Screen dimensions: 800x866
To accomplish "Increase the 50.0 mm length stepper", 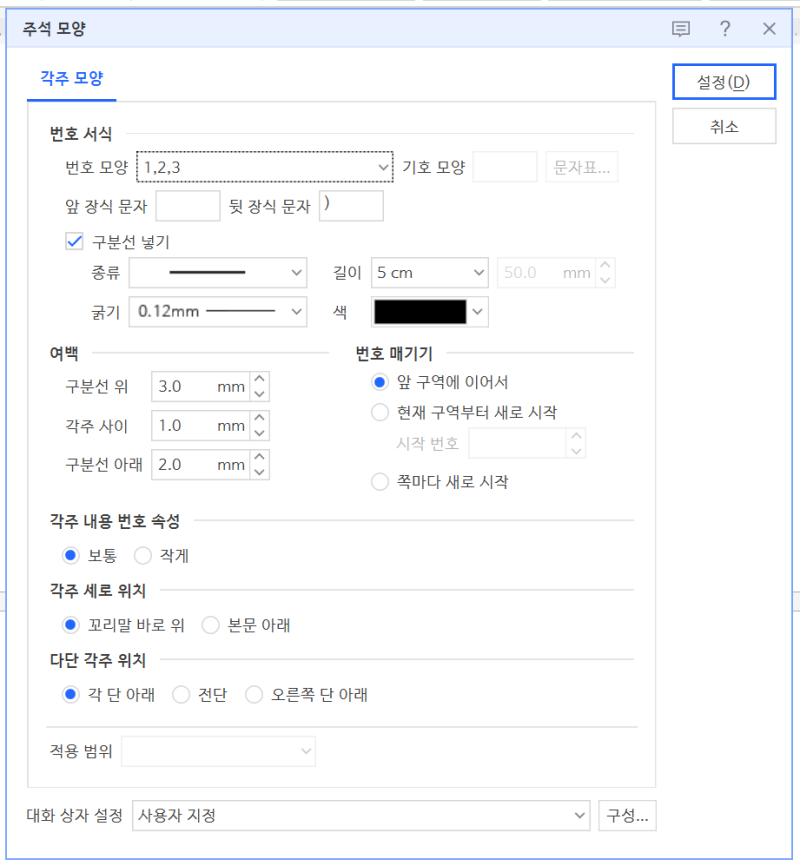I will click(x=605, y=266).
